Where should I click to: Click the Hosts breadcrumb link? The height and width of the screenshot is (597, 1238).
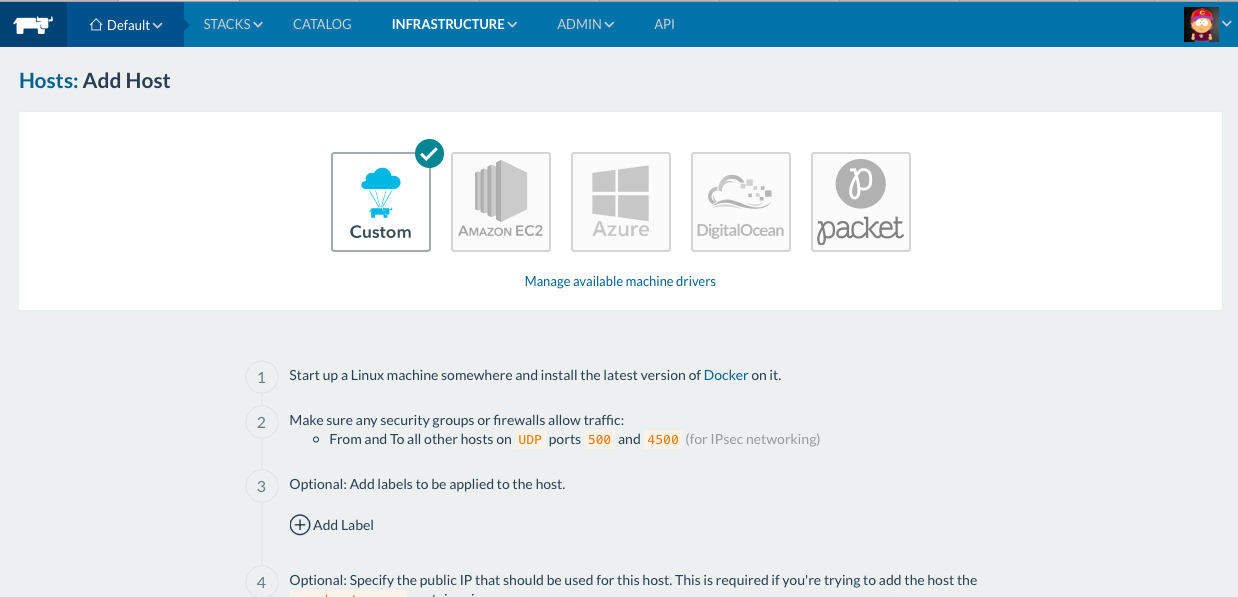pyautogui.click(x=48, y=81)
